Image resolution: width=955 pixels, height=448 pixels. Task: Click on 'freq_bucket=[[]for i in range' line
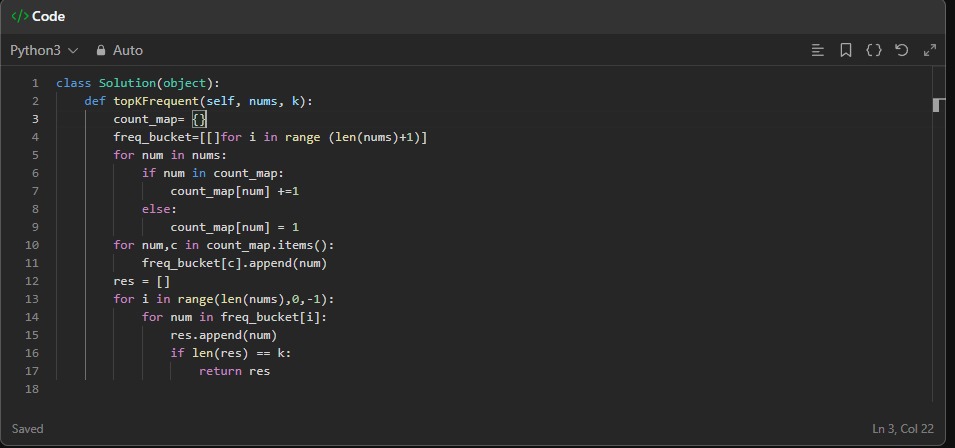[x=270, y=137]
